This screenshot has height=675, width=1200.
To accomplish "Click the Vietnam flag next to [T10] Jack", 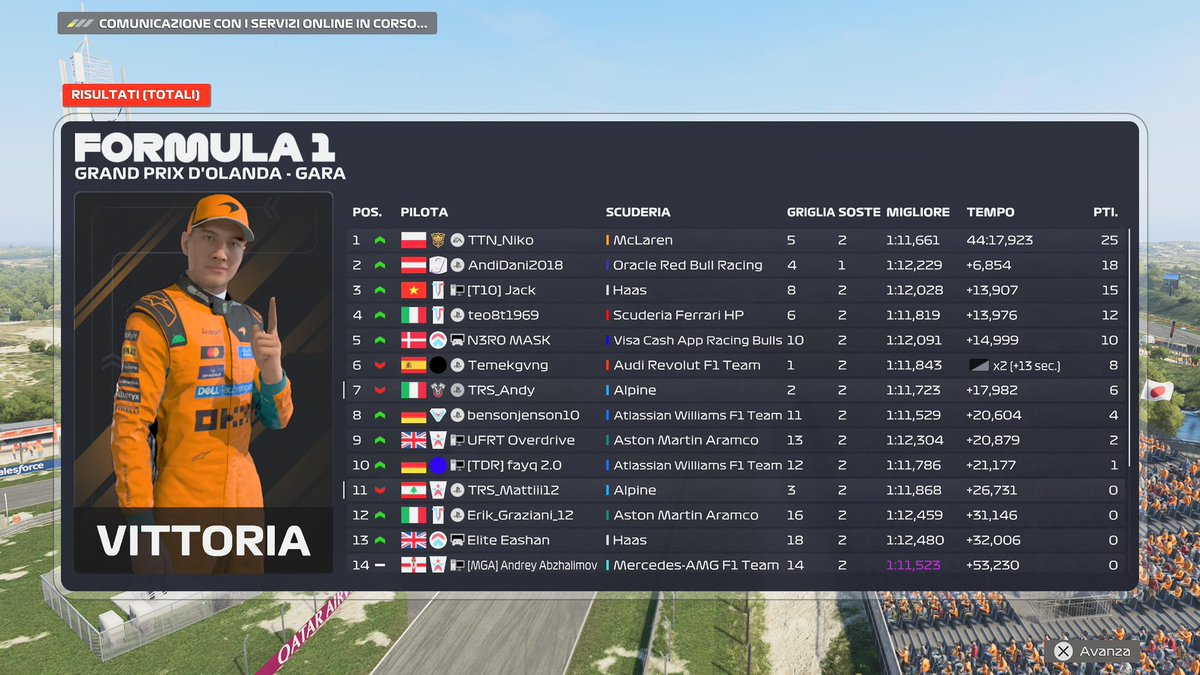I will click(x=413, y=290).
